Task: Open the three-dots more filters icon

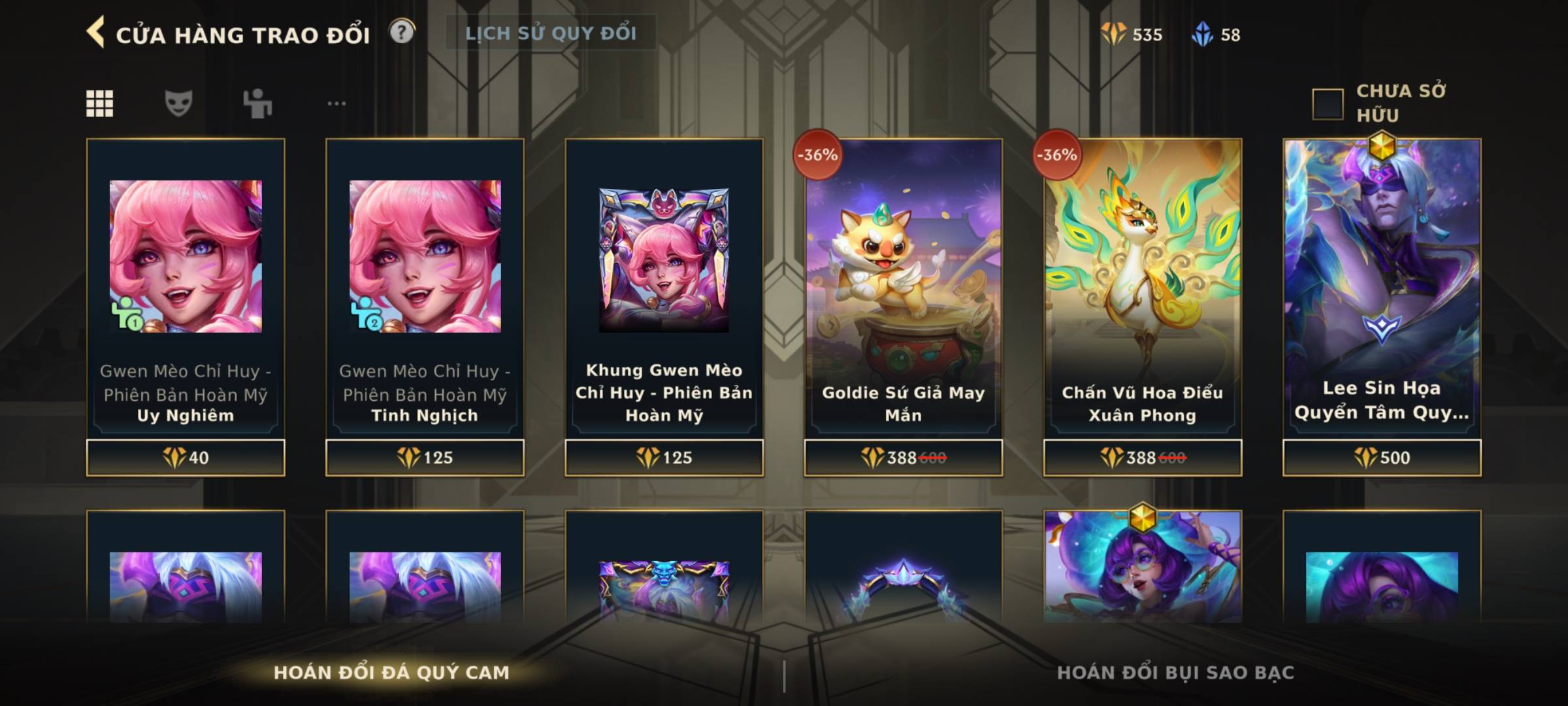Action: coord(336,103)
